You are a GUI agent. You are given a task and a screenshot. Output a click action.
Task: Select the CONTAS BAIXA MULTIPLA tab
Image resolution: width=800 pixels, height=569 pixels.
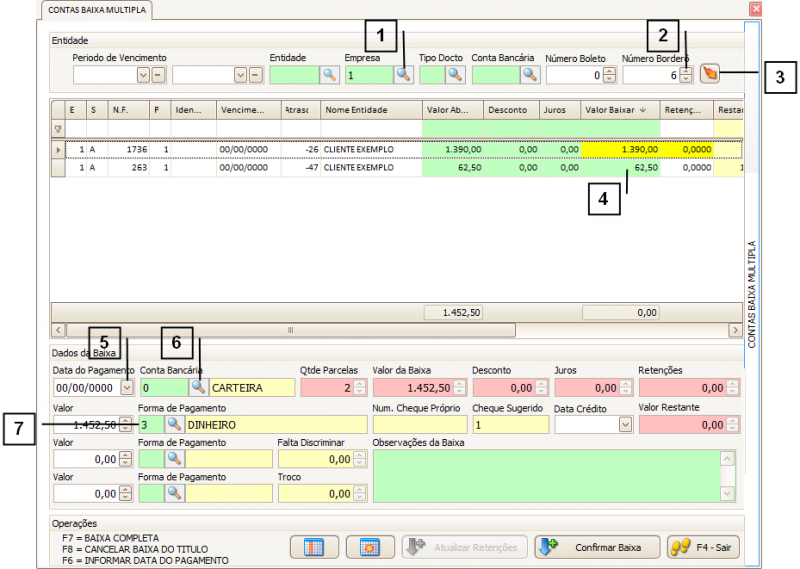pyautogui.click(x=95, y=9)
